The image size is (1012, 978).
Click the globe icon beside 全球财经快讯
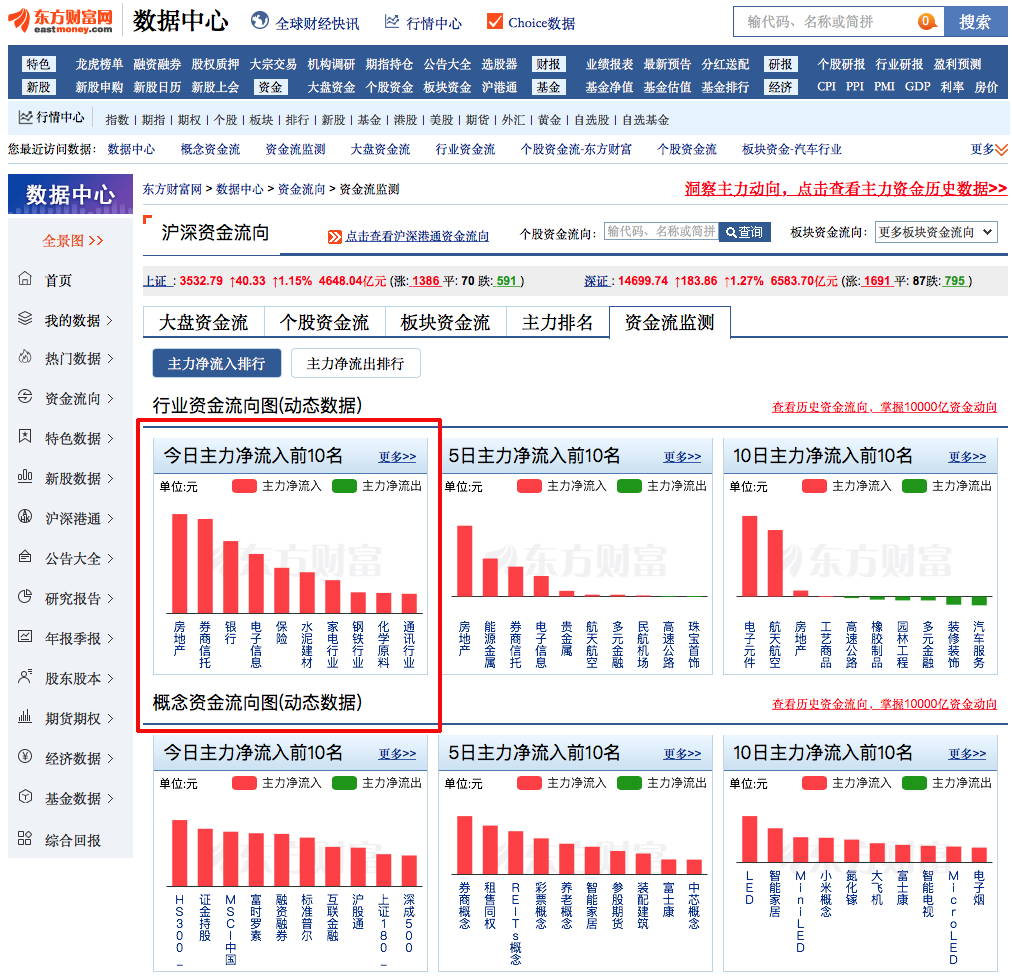click(x=260, y=21)
